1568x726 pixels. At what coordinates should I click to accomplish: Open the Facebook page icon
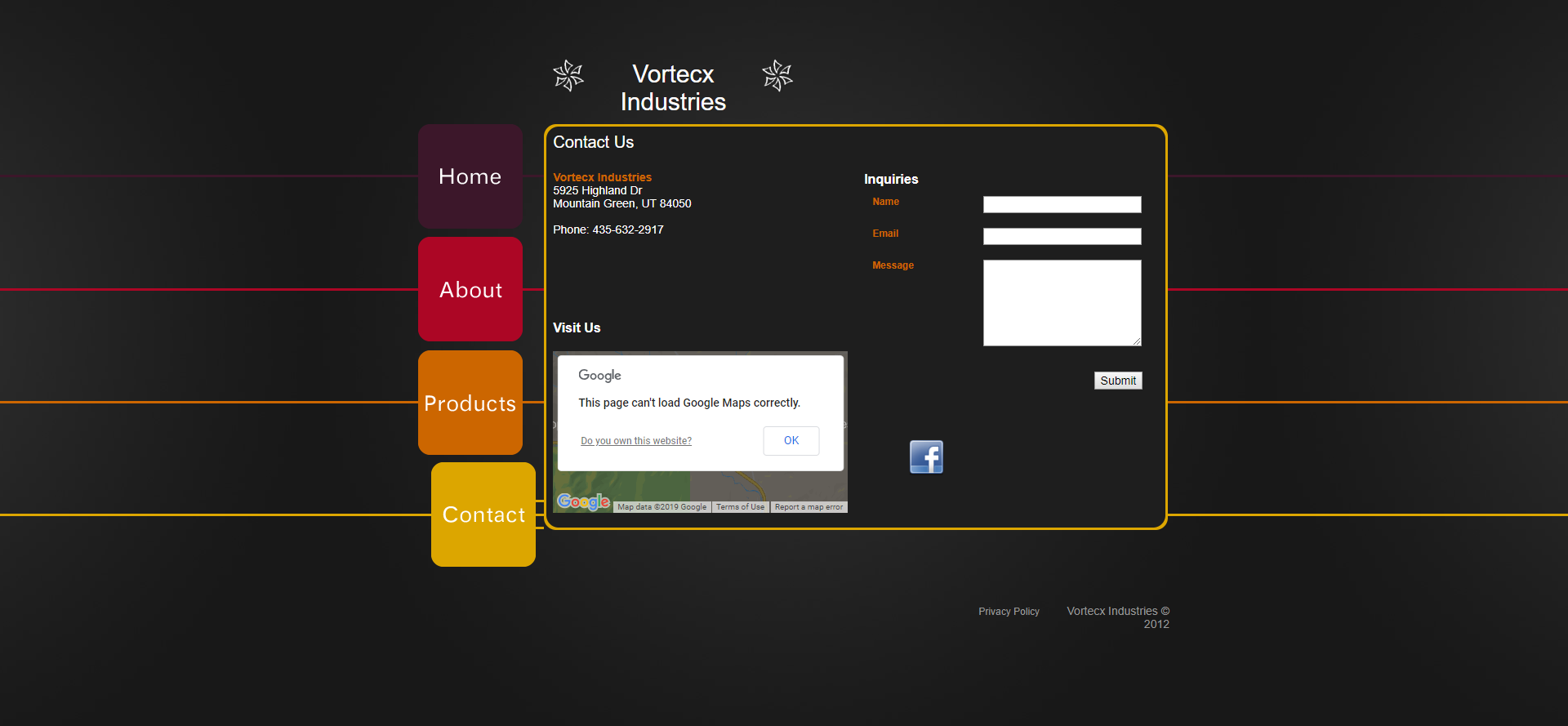[x=926, y=457]
